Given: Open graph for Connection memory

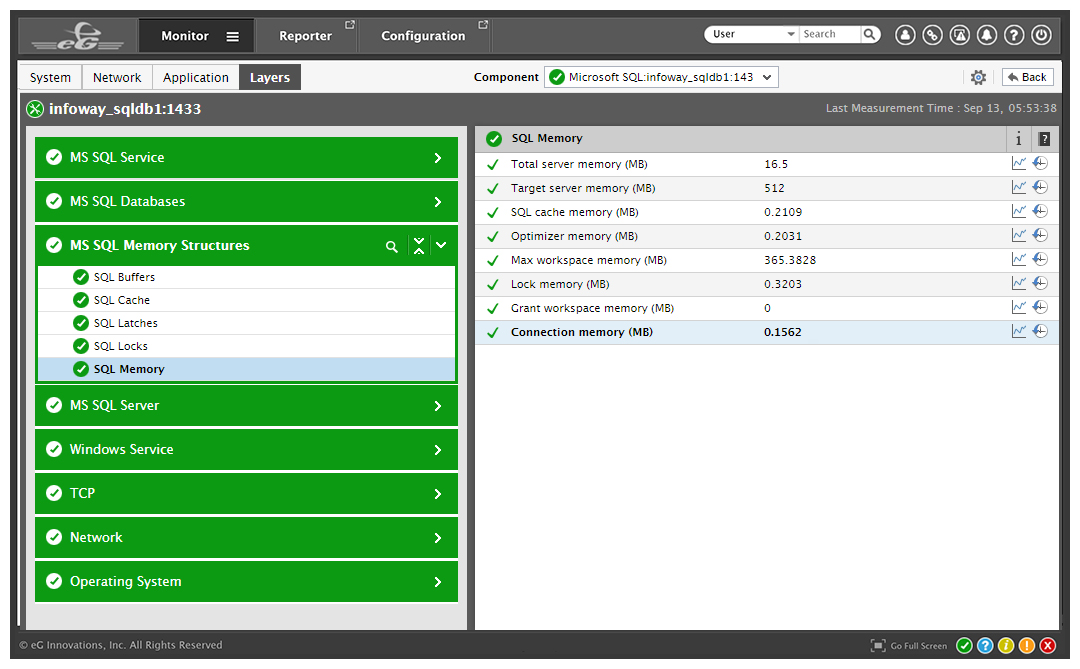Looking at the screenshot, I should (x=1019, y=331).
